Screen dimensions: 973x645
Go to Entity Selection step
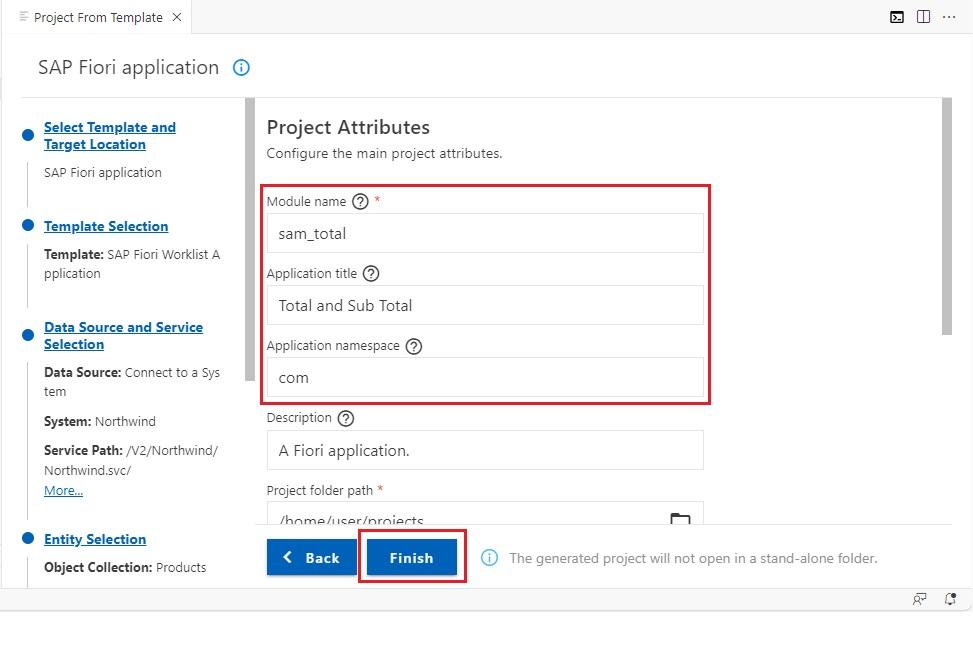[95, 539]
